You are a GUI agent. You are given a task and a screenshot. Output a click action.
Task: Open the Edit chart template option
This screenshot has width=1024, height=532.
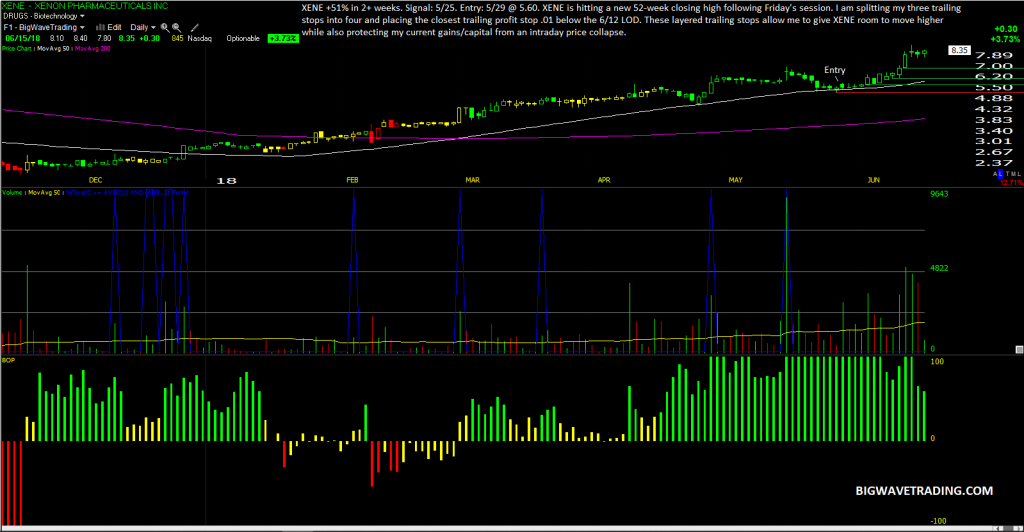[114, 27]
